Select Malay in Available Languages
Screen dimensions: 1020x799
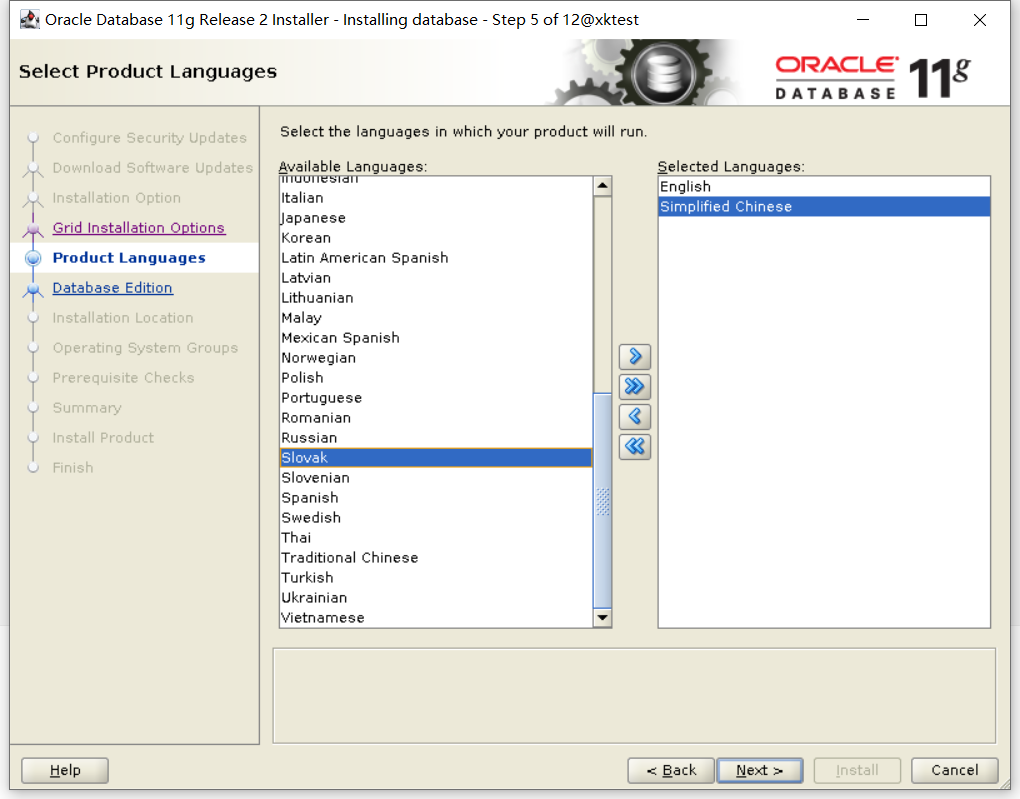click(x=436, y=318)
